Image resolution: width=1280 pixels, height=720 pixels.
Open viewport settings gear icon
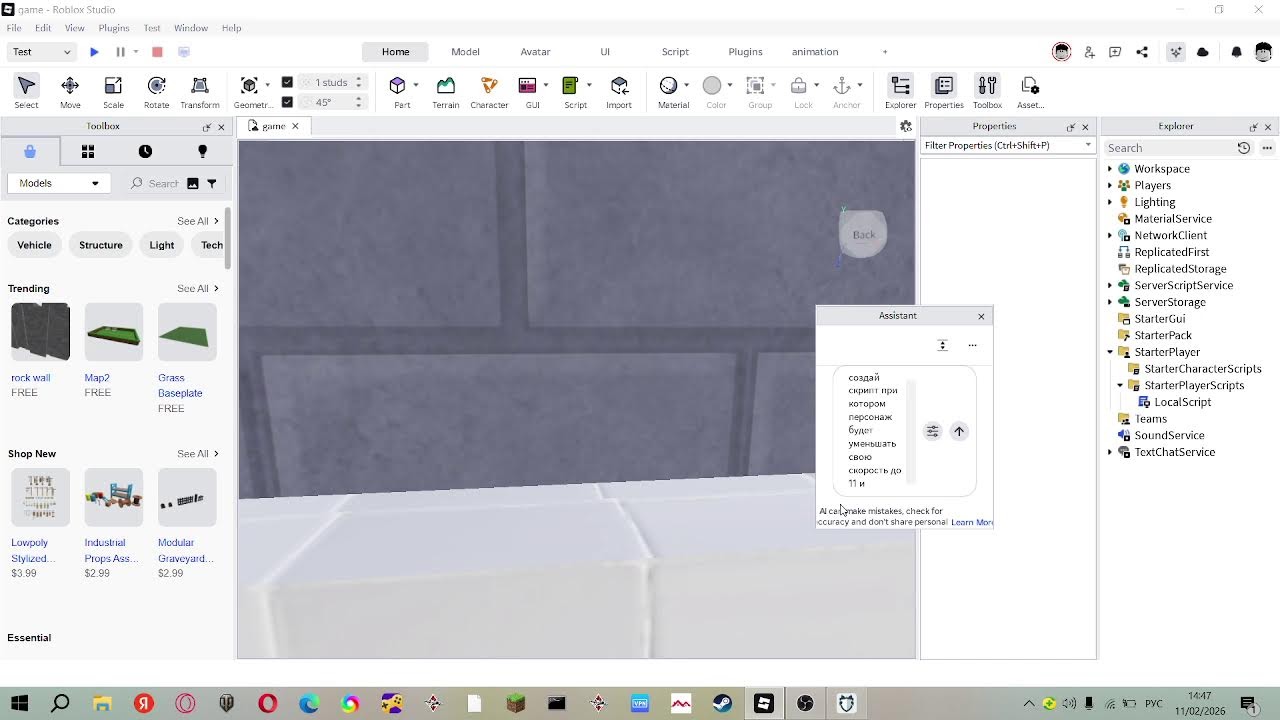906,126
